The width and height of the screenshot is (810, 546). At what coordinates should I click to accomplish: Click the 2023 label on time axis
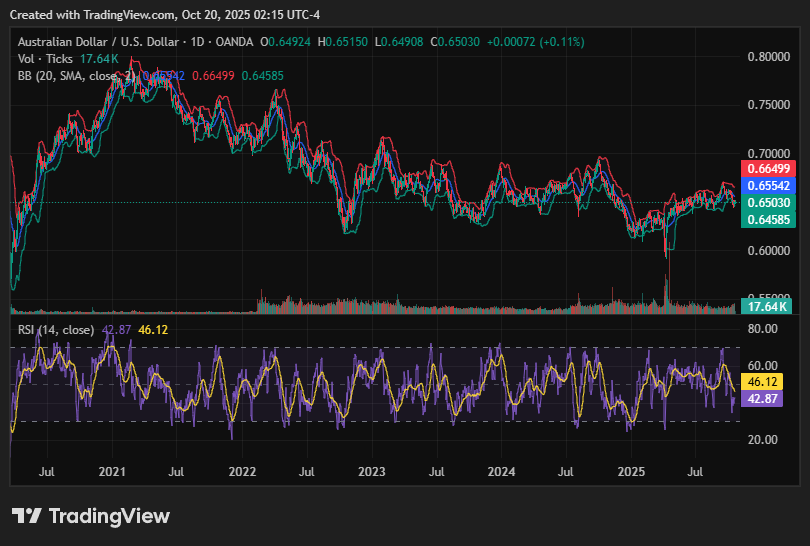pyautogui.click(x=372, y=470)
